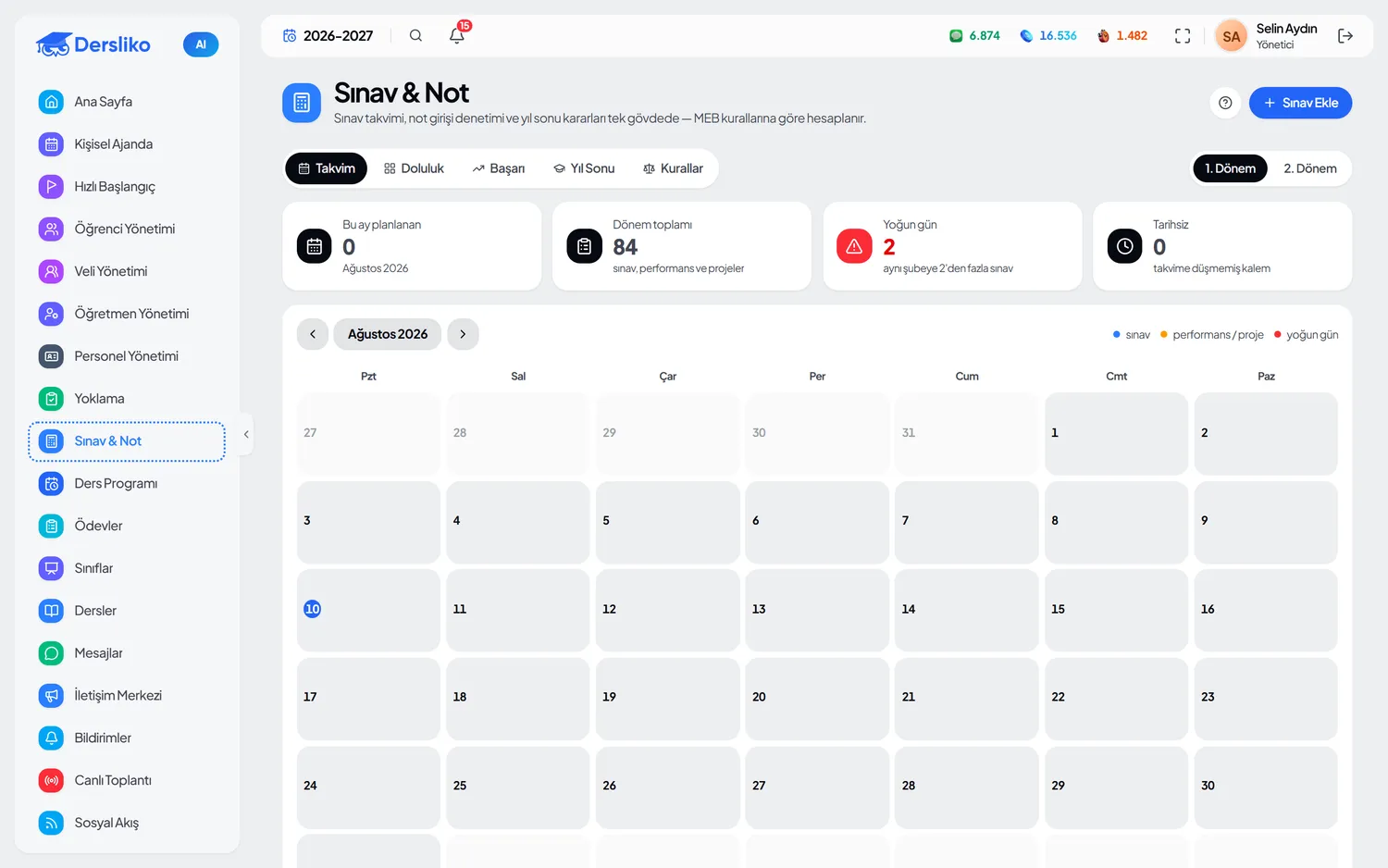Click the Sınav & Not page header icon
This screenshot has width=1388, height=868.
point(302,103)
